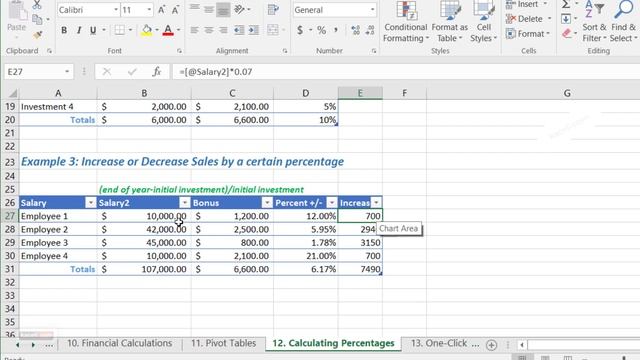The image size is (640, 360).
Task: Select the Select All corner triangle
Action: pos(12,93)
